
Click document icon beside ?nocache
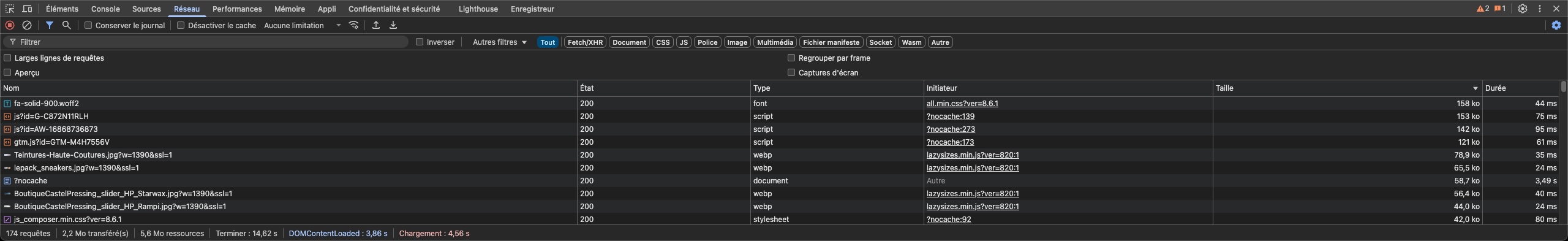[7, 181]
